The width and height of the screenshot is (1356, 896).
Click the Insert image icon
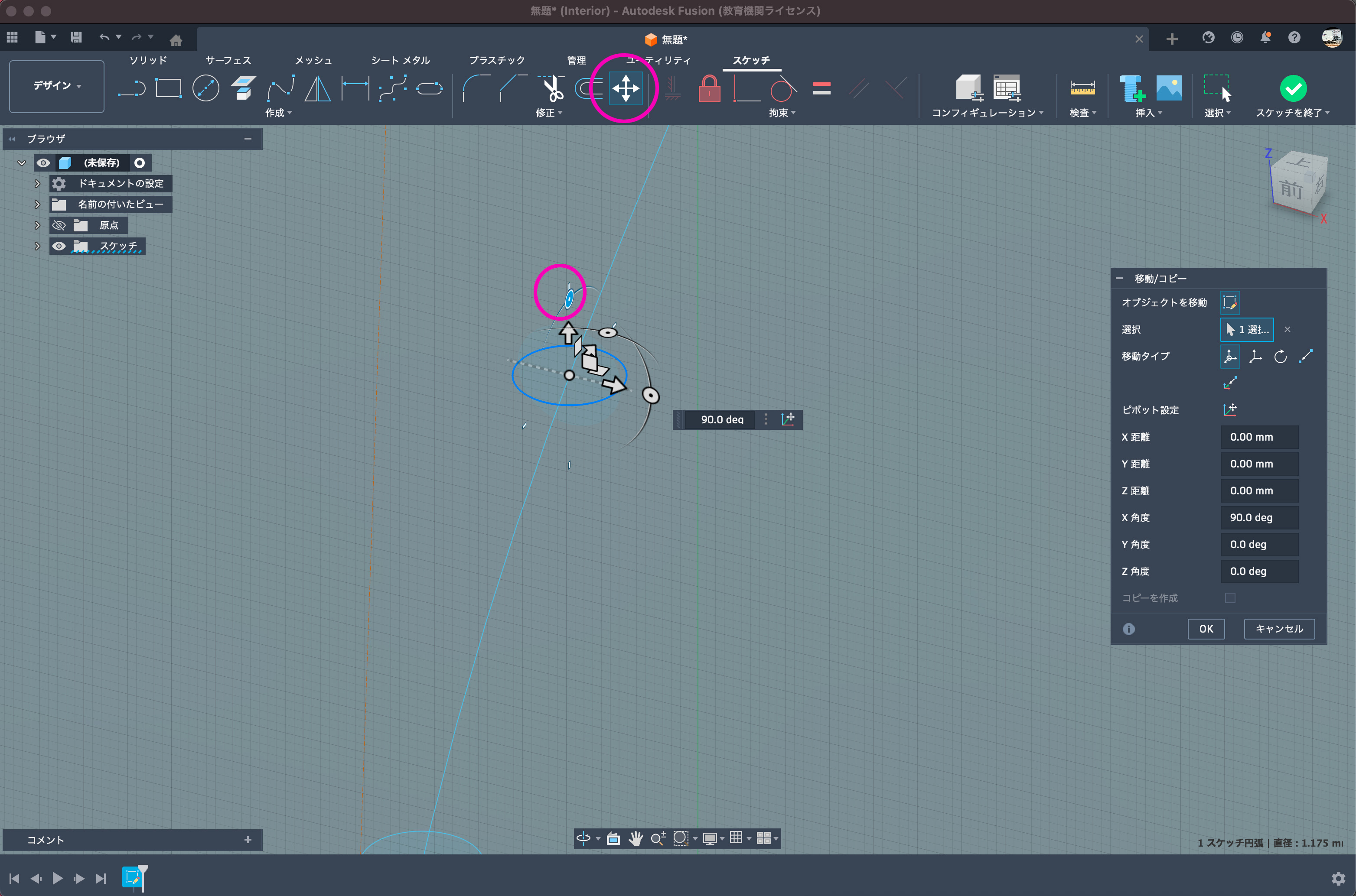click(1168, 88)
